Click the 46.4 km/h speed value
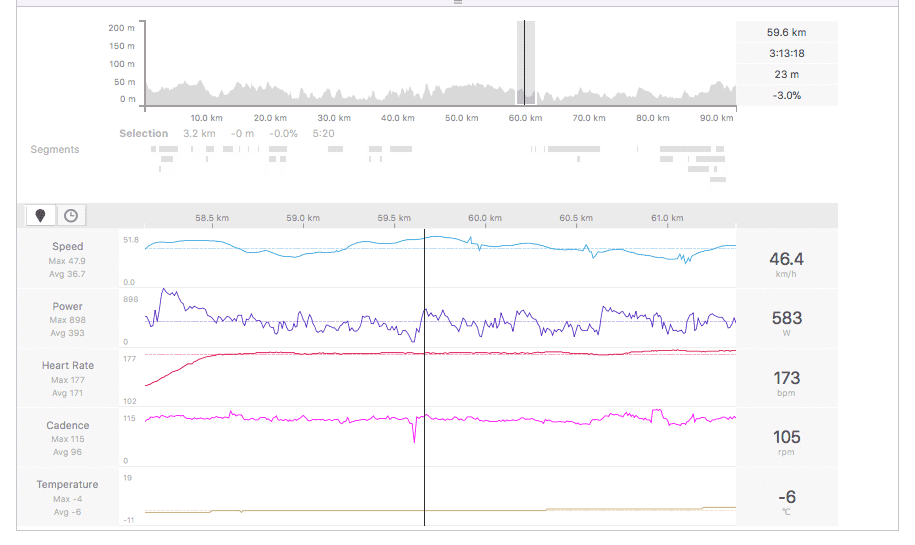This screenshot has width=915, height=545. pyautogui.click(x=786, y=260)
